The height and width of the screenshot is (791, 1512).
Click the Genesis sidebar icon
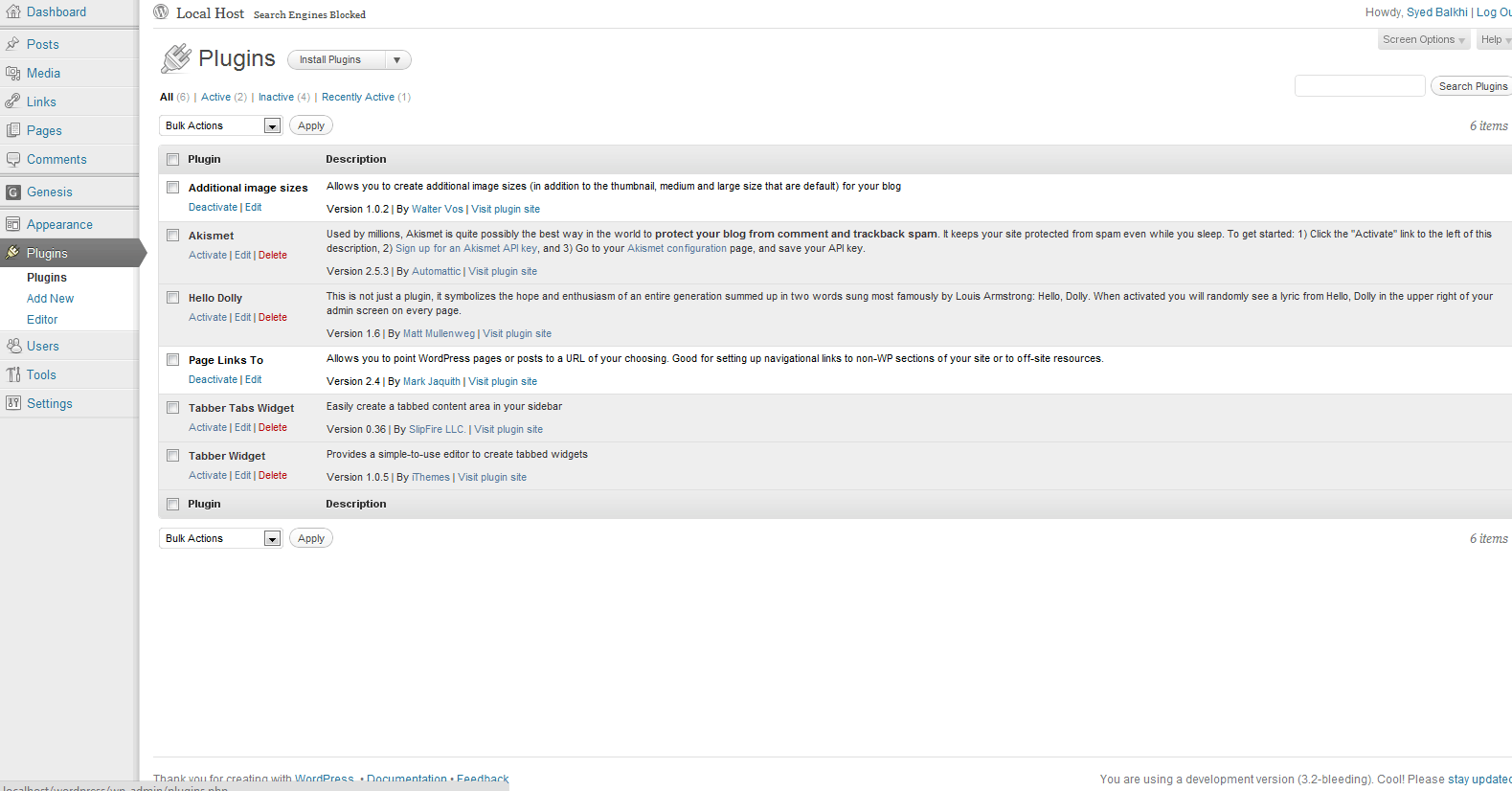(12, 192)
